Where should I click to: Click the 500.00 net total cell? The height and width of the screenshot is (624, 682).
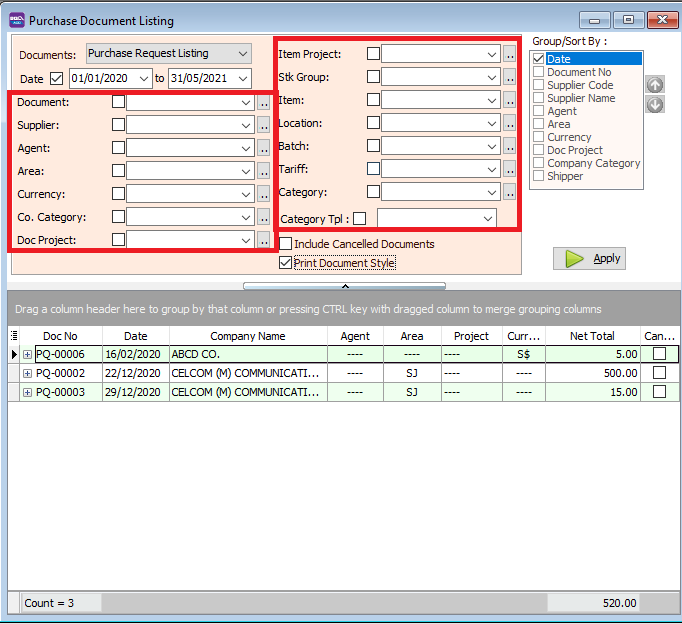[x=592, y=373]
